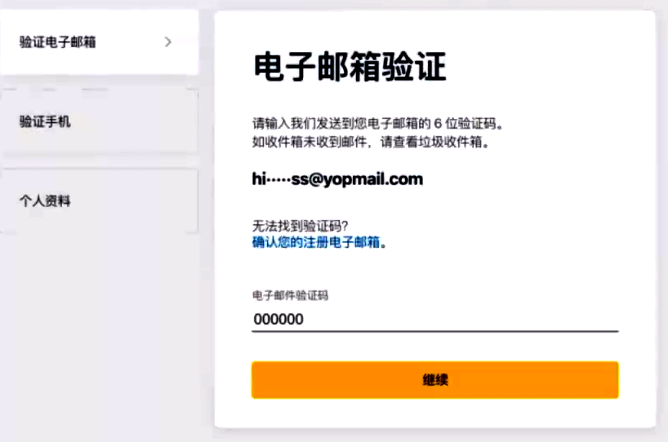Click the 电子邮箱验证 page heading
Screen dimensions: 668x442
(350, 66)
